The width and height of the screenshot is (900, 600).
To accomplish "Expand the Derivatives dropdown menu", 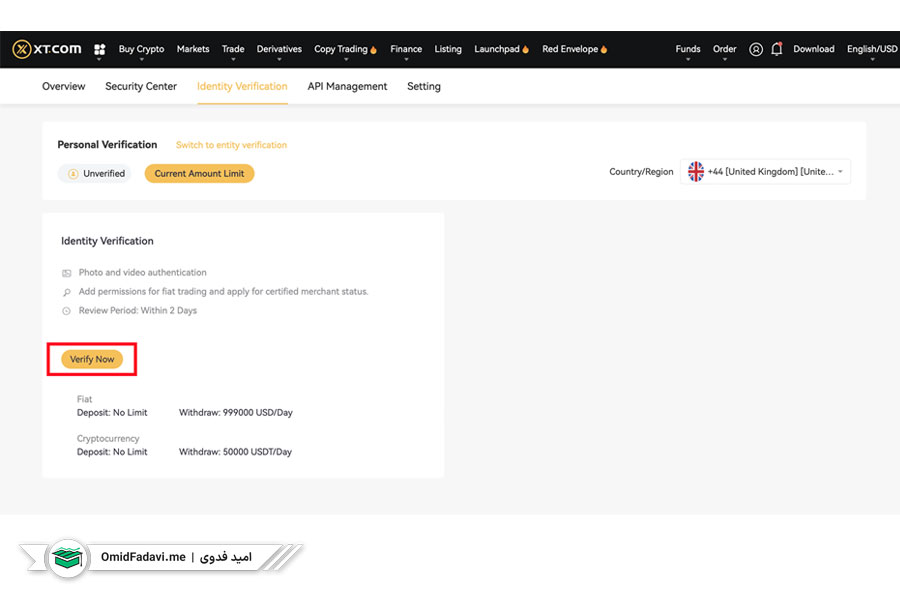I will (279, 49).
